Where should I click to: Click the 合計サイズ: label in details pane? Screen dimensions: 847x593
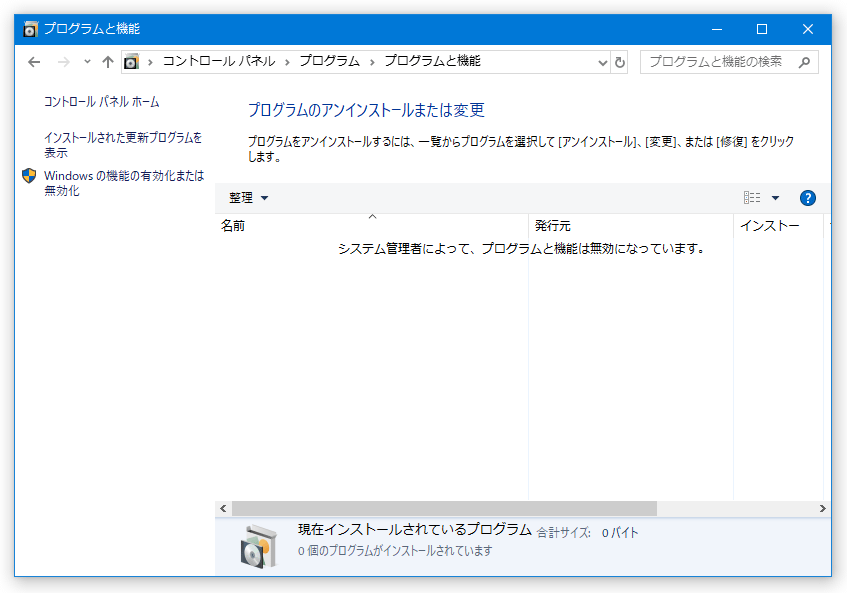[564, 533]
